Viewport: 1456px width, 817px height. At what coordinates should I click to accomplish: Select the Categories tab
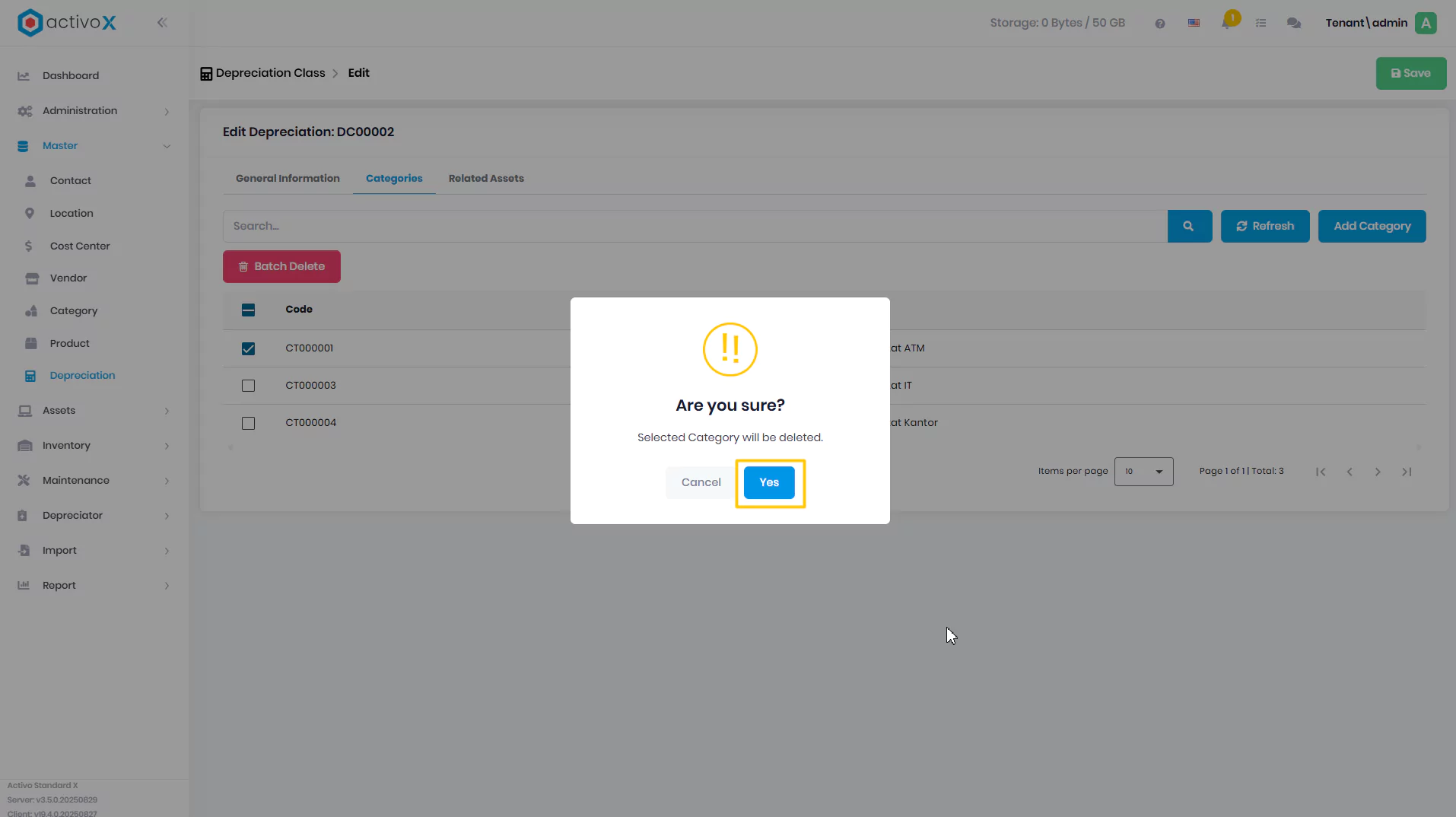tap(394, 179)
